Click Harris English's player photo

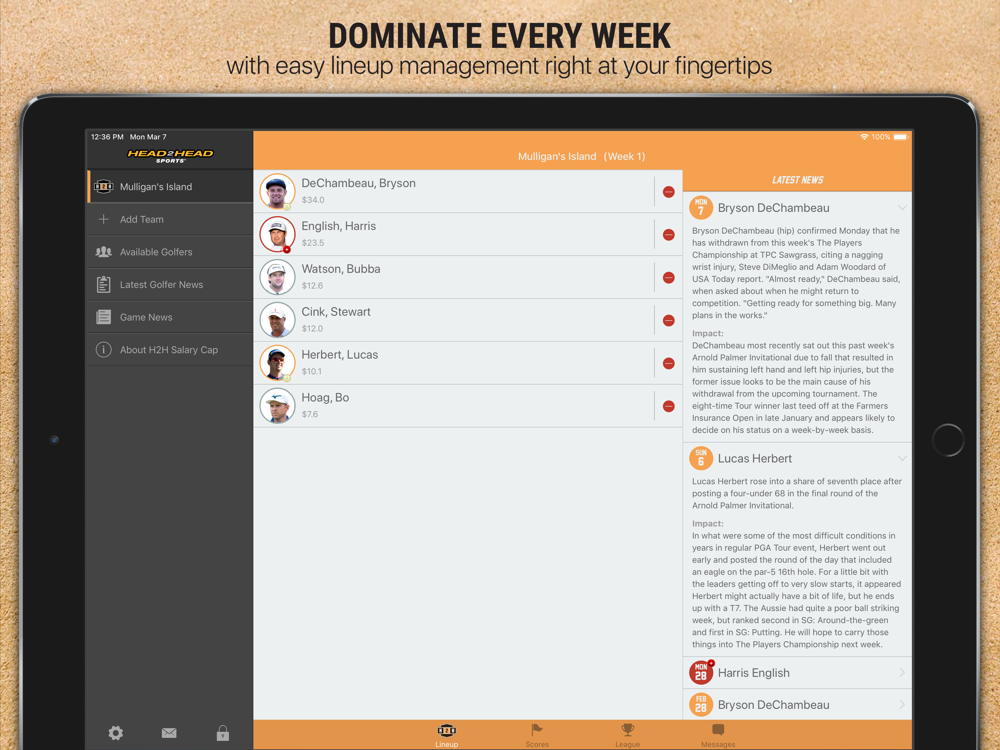coord(277,234)
